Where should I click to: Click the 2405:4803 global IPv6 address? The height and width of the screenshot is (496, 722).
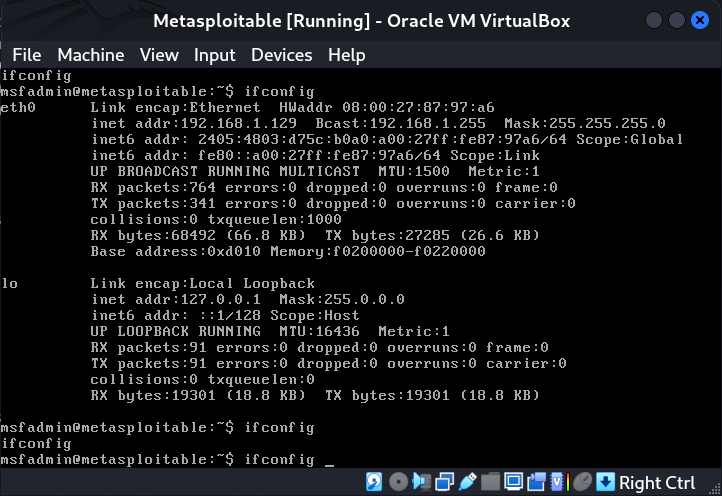pos(382,139)
